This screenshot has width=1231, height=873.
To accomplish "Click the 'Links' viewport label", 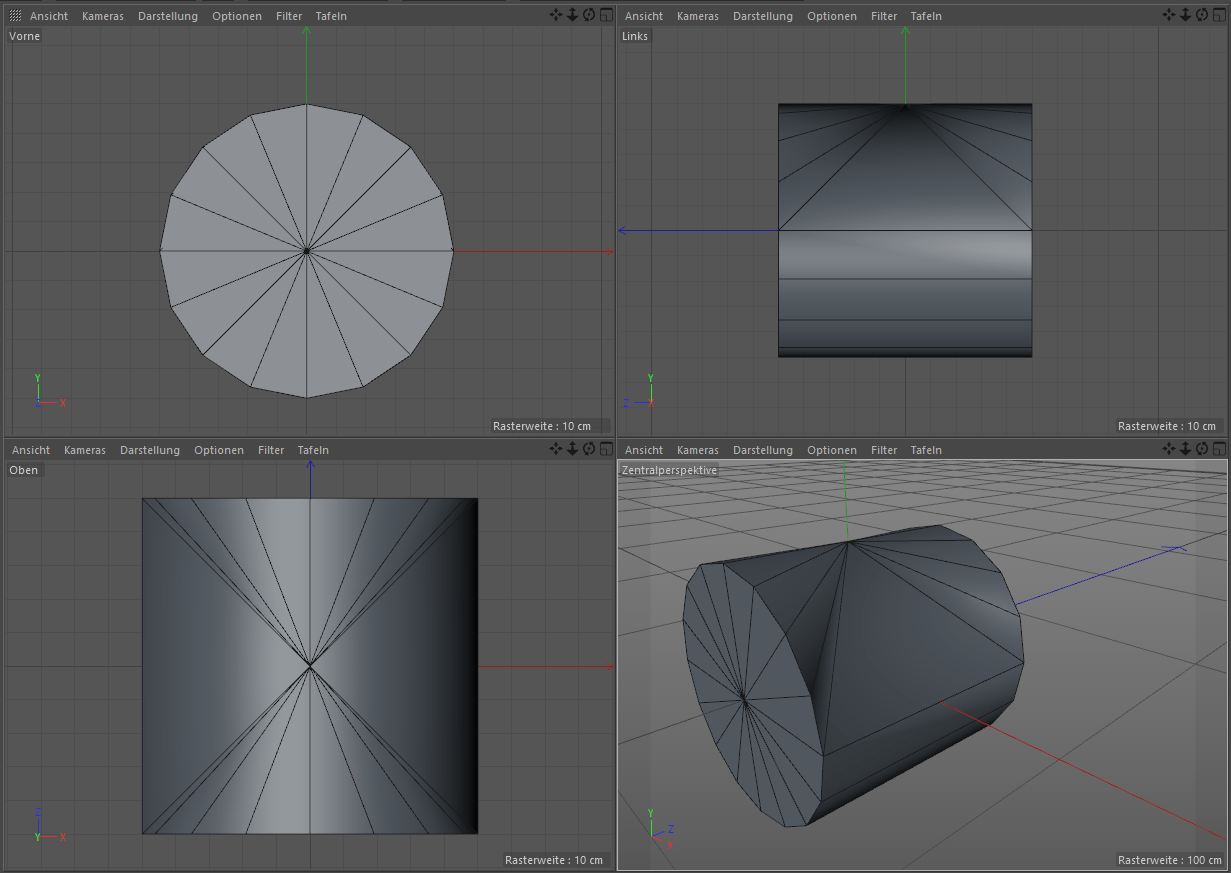I will point(635,36).
